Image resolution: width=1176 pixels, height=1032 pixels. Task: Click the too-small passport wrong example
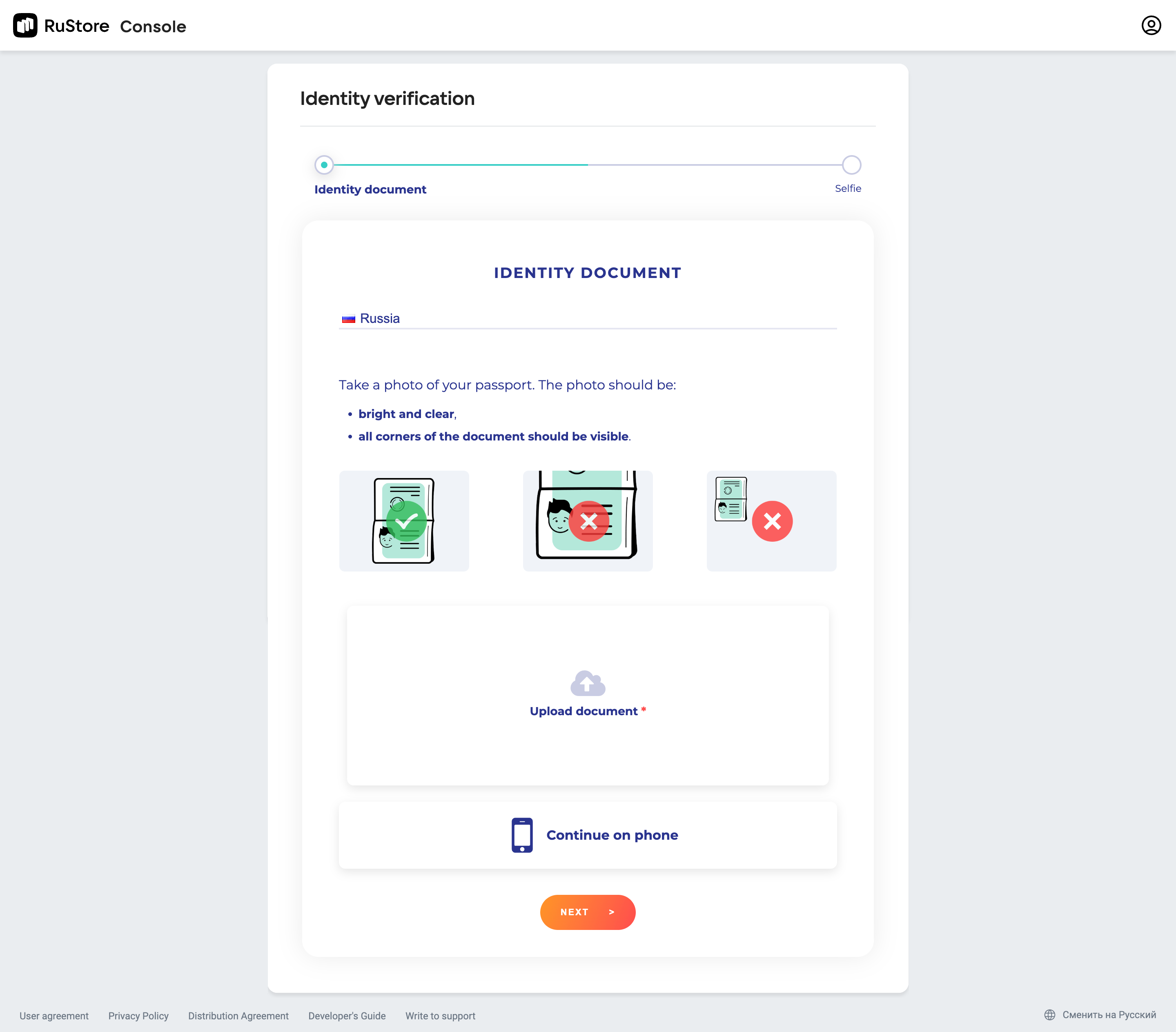[771, 520]
